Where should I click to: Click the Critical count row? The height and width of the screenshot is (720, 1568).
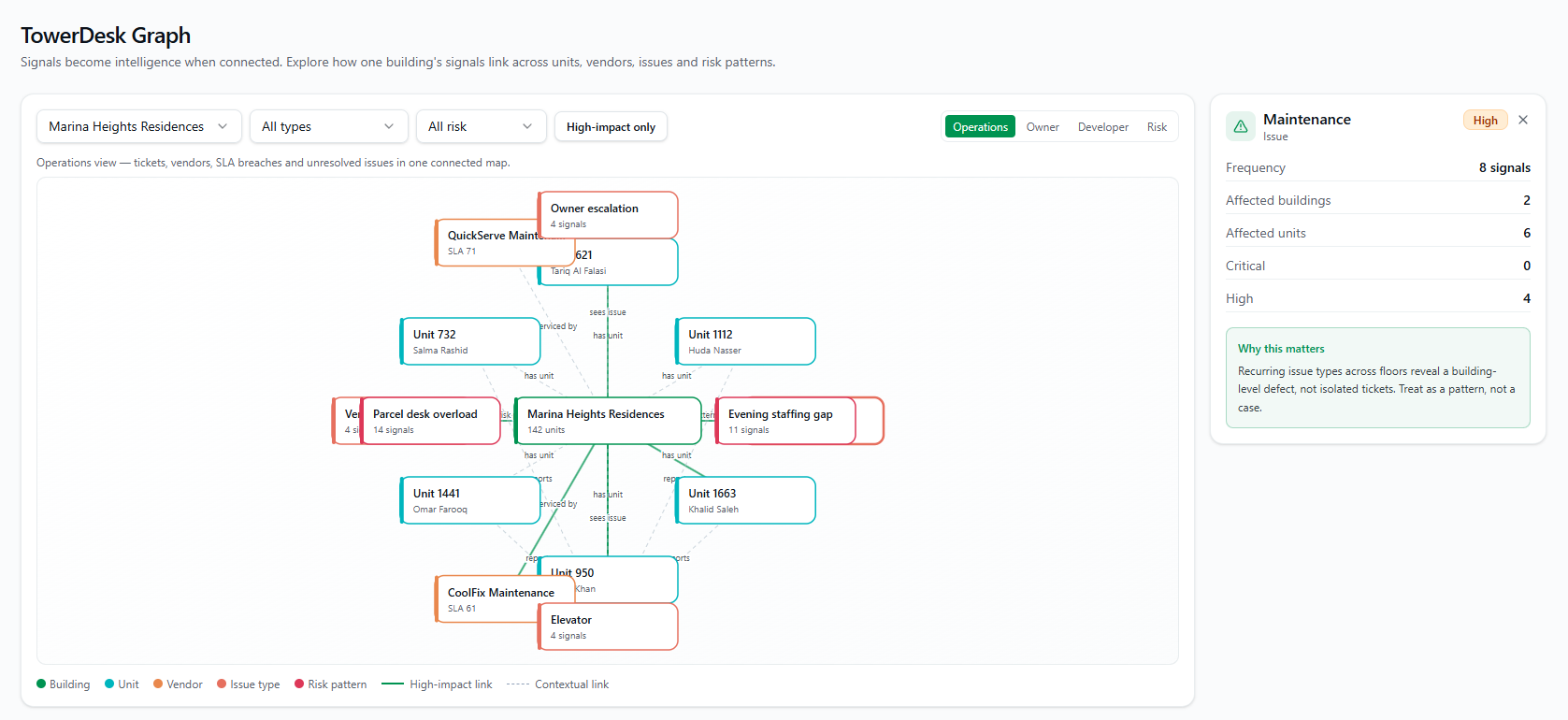[1378, 266]
